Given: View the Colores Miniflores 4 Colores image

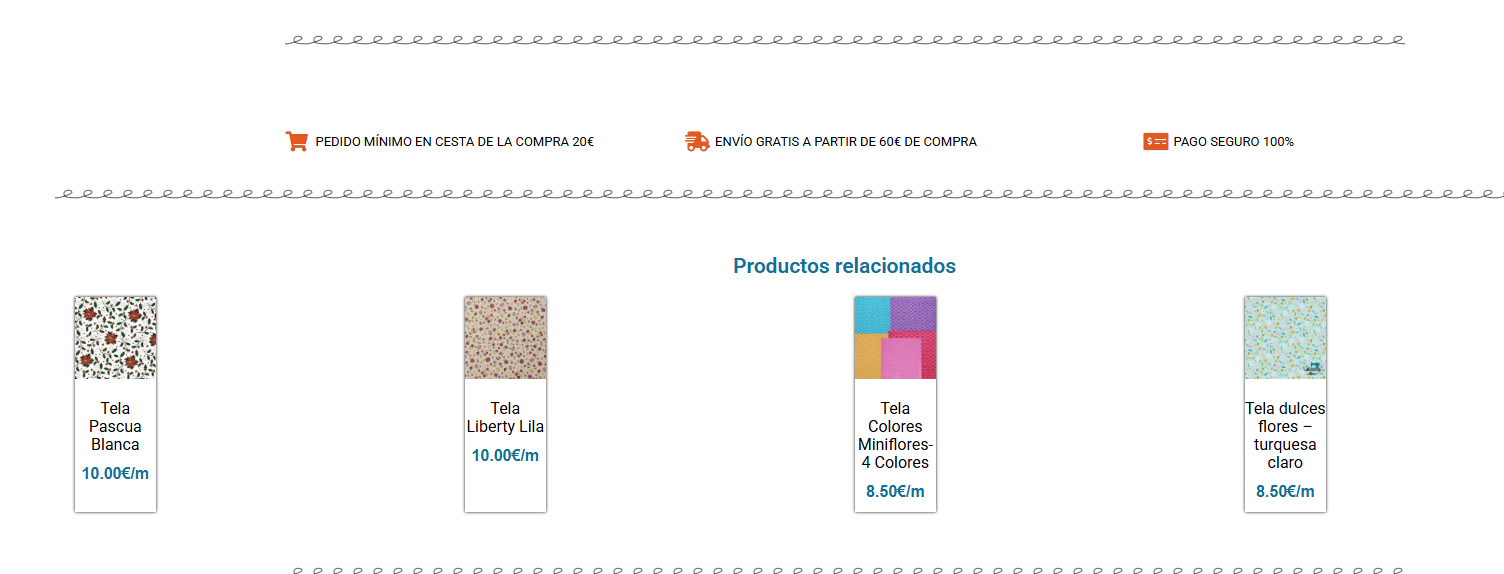Looking at the screenshot, I should [895, 338].
